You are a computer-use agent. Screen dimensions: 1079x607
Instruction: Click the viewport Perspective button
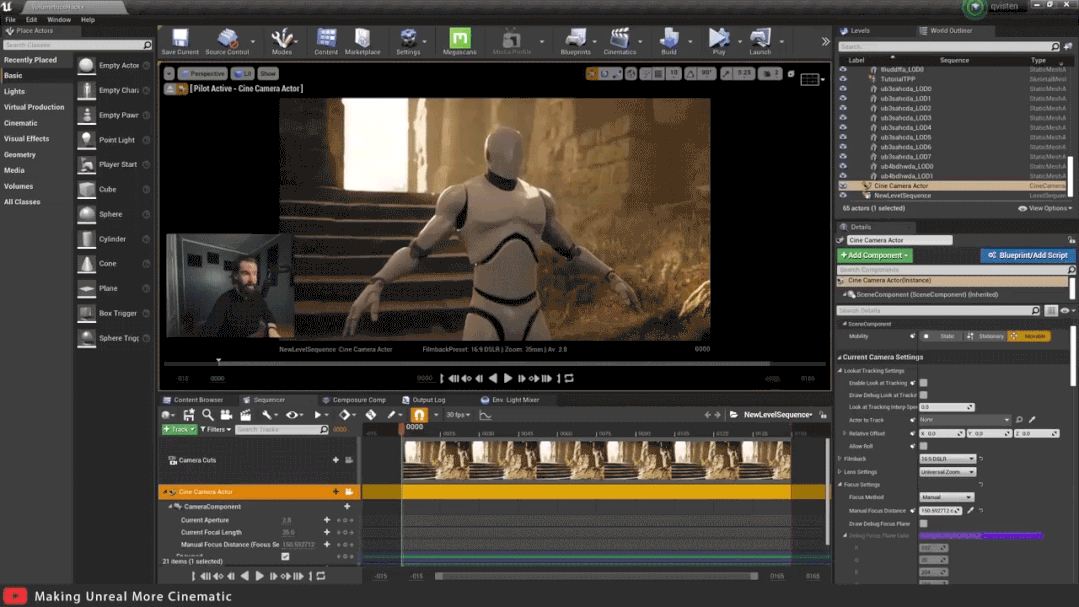coord(202,74)
